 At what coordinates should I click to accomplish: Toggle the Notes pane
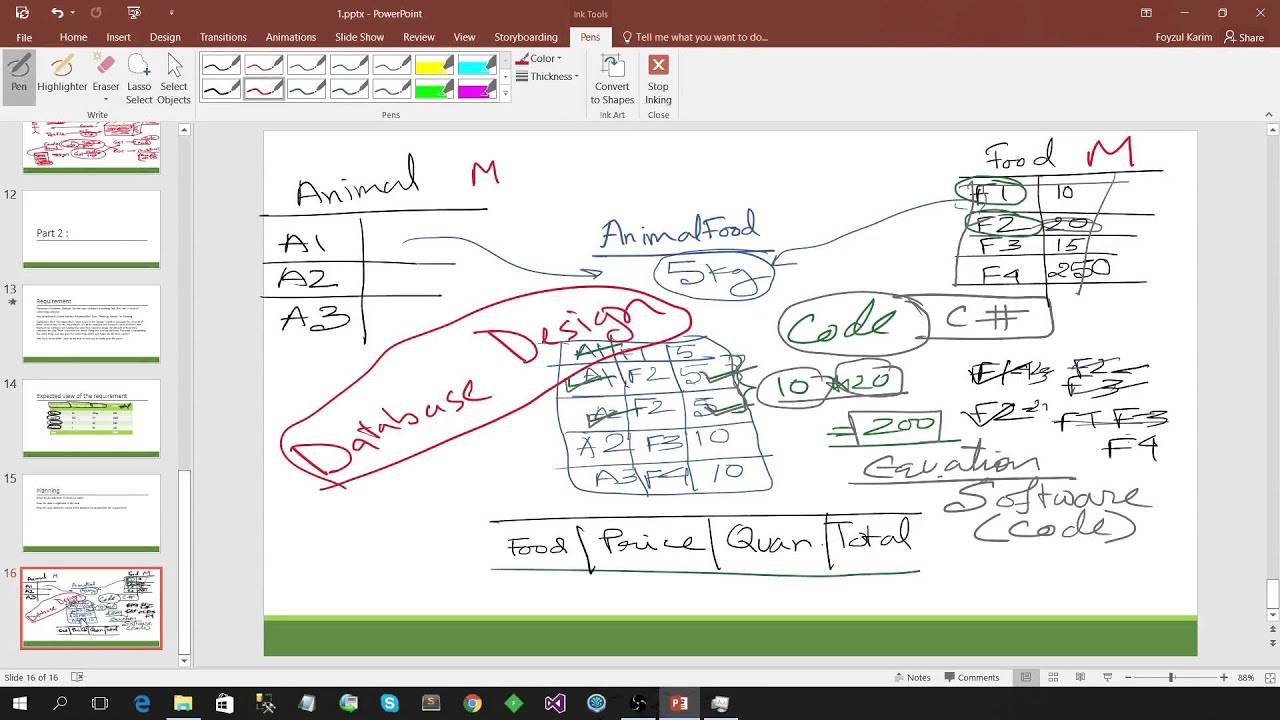911,677
